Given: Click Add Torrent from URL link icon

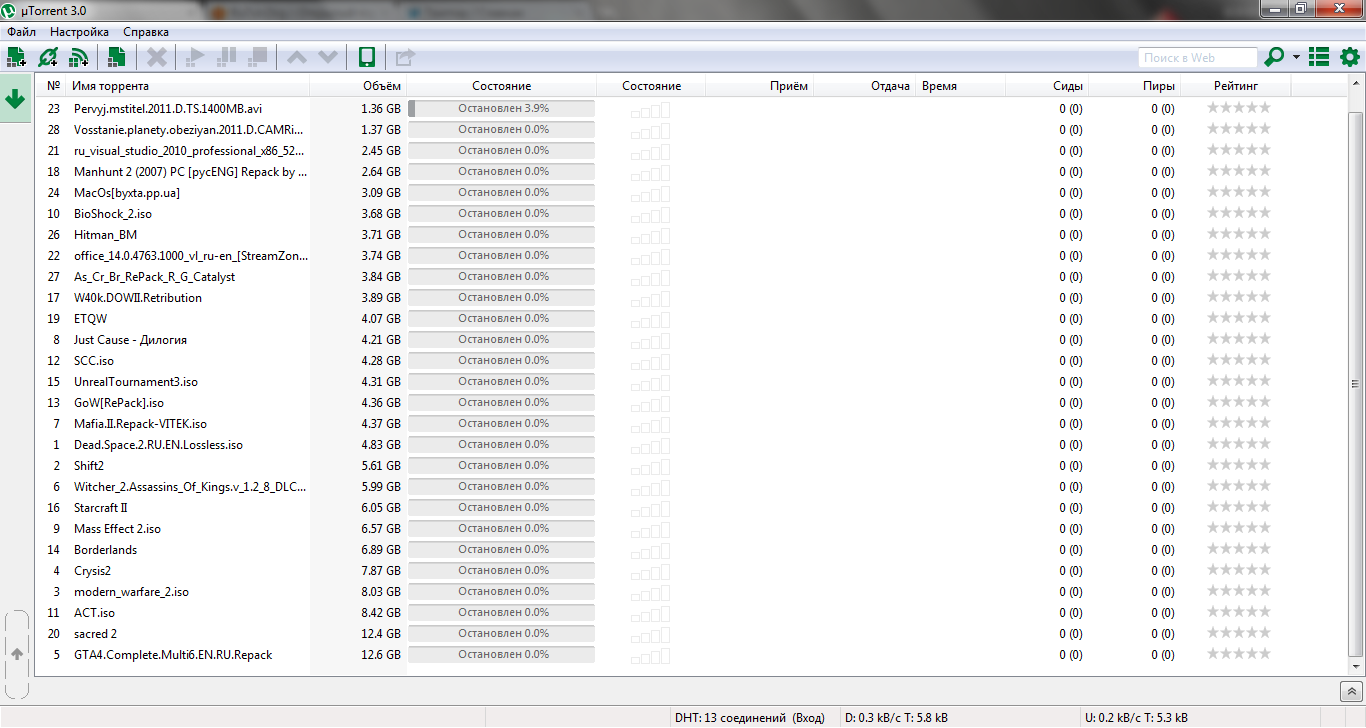Looking at the screenshot, I should [x=48, y=57].
